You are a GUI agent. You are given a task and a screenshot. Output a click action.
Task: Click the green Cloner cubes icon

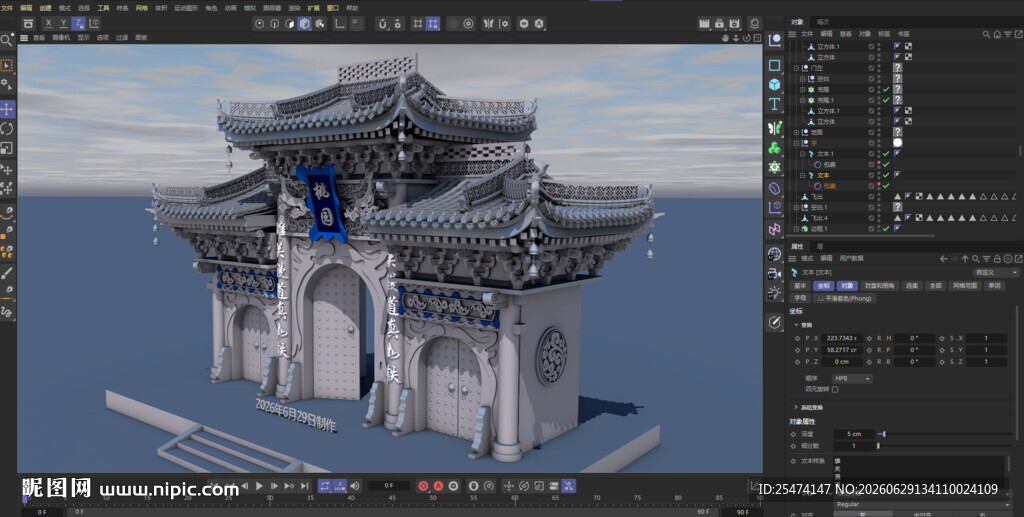775,148
